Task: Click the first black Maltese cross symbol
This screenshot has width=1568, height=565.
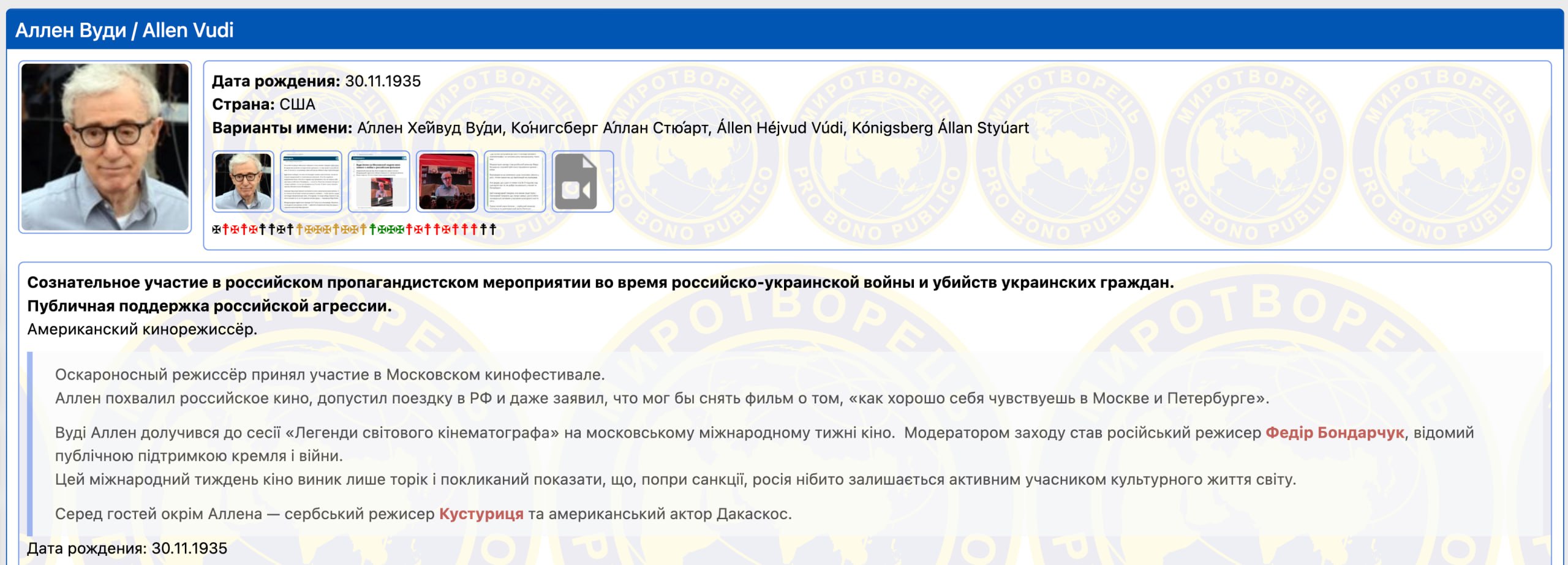Action: point(216,230)
